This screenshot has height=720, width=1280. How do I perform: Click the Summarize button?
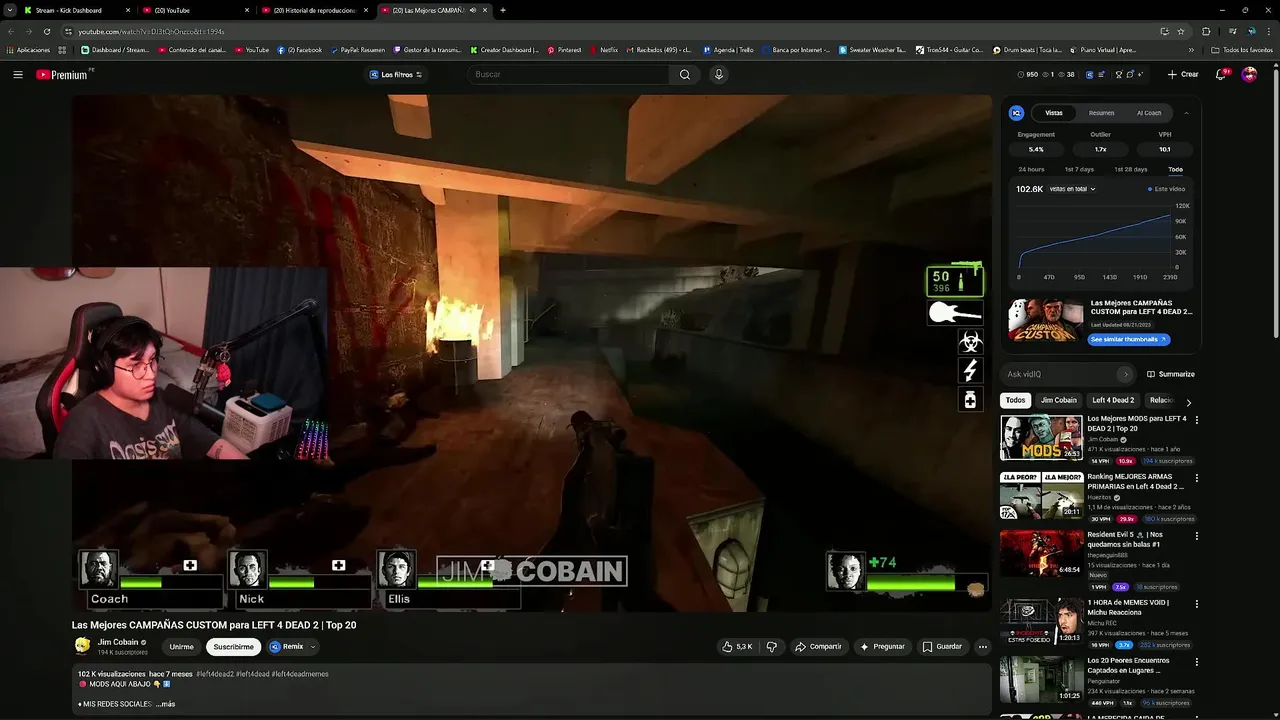1170,374
